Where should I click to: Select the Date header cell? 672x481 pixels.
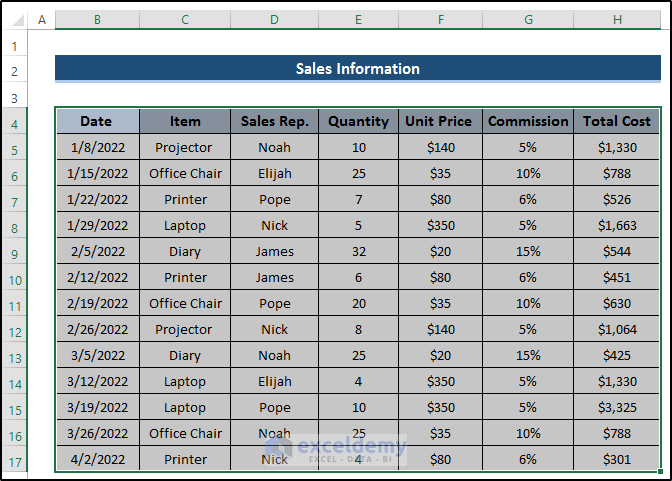(x=97, y=122)
